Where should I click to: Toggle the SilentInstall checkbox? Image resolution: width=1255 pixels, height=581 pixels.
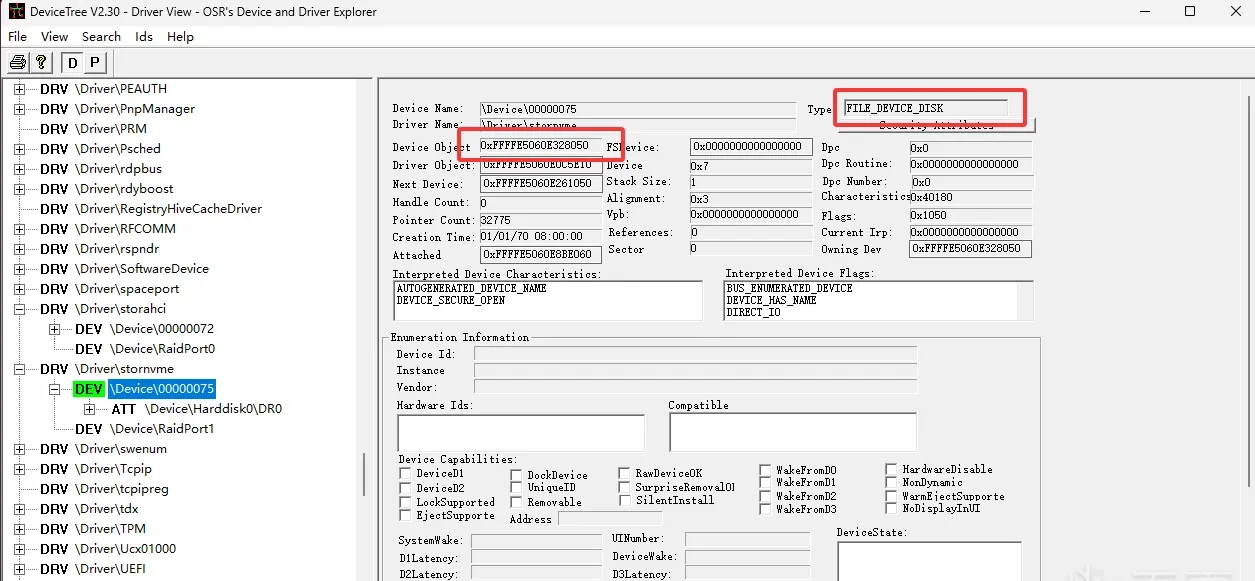pyautogui.click(x=625, y=500)
